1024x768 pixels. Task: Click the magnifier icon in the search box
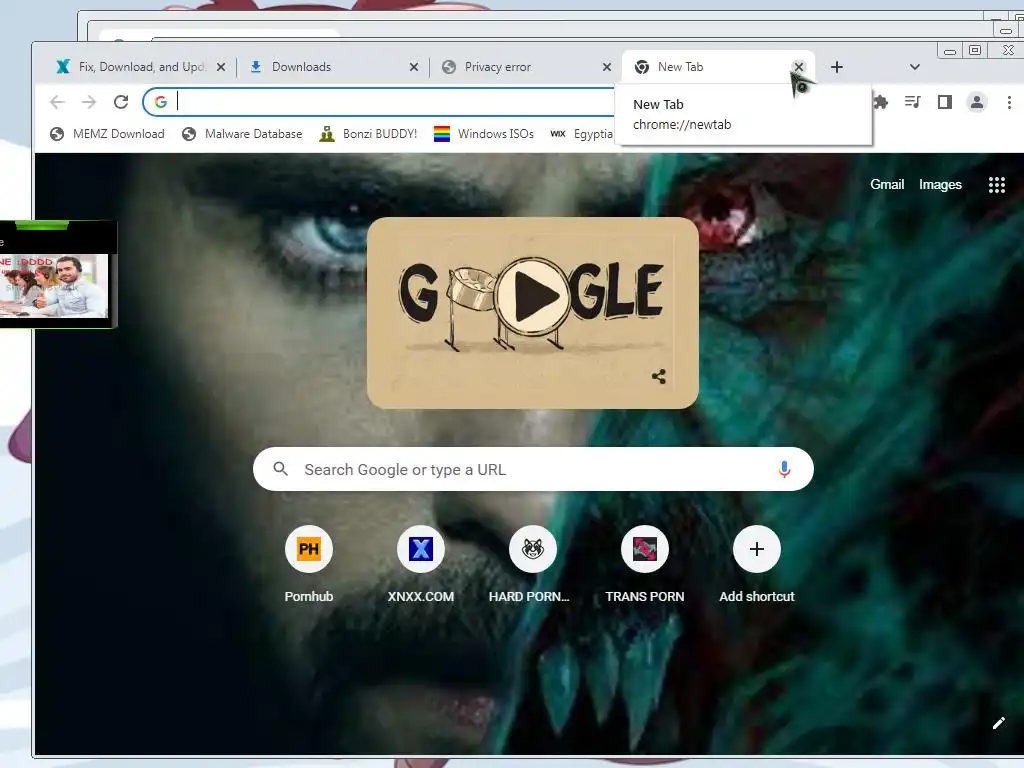[x=281, y=469]
